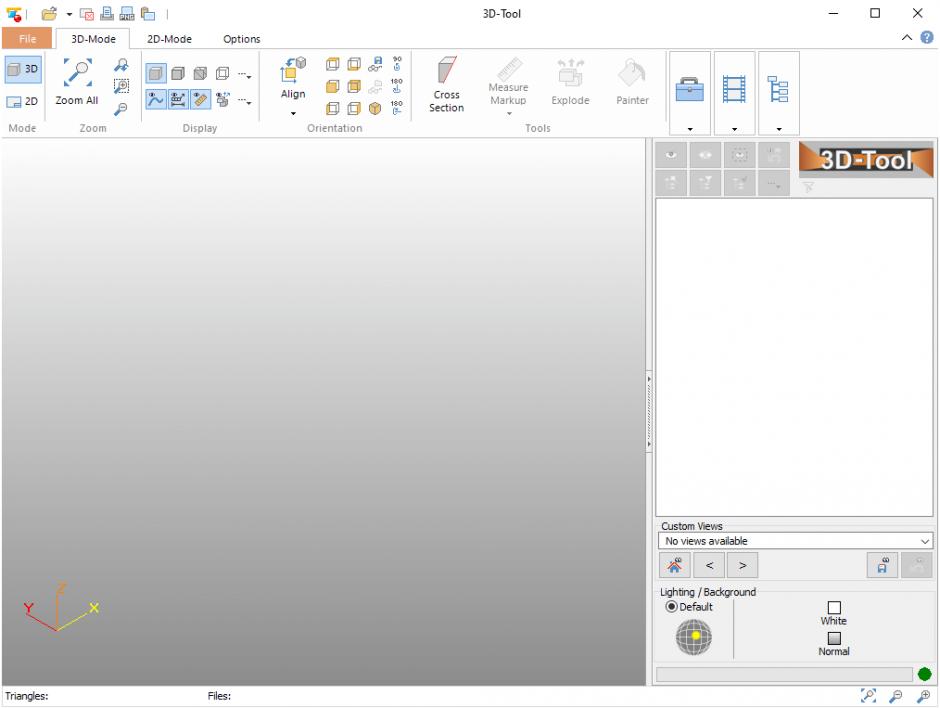Select the zoom window icon
Screen dimensions: 940x708
[x=122, y=86]
